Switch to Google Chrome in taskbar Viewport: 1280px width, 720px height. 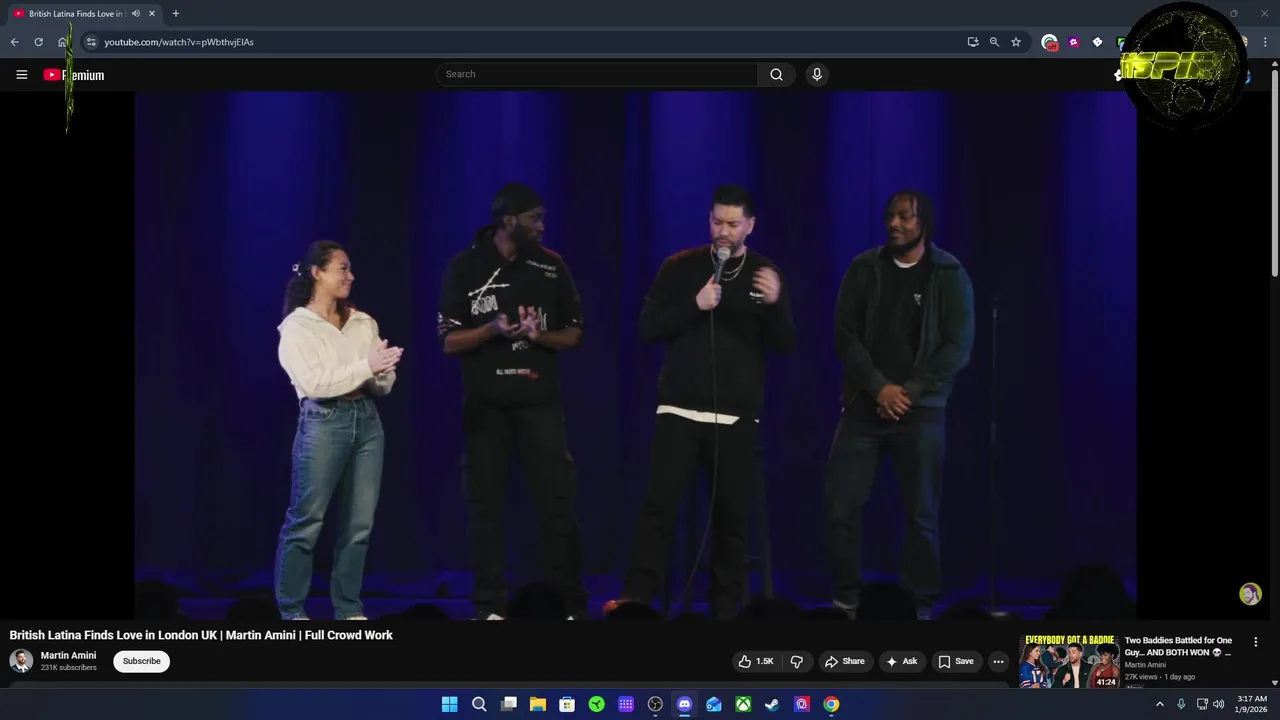click(831, 704)
